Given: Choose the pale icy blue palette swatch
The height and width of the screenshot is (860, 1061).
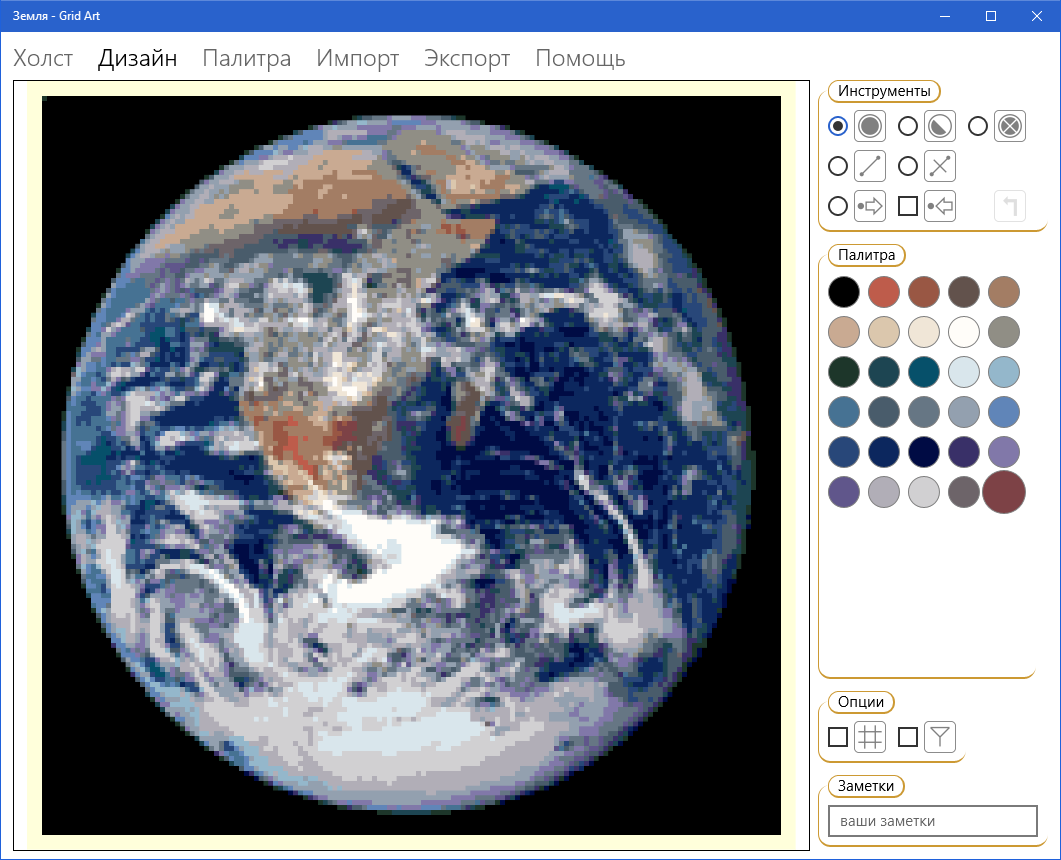Looking at the screenshot, I should 964,372.
